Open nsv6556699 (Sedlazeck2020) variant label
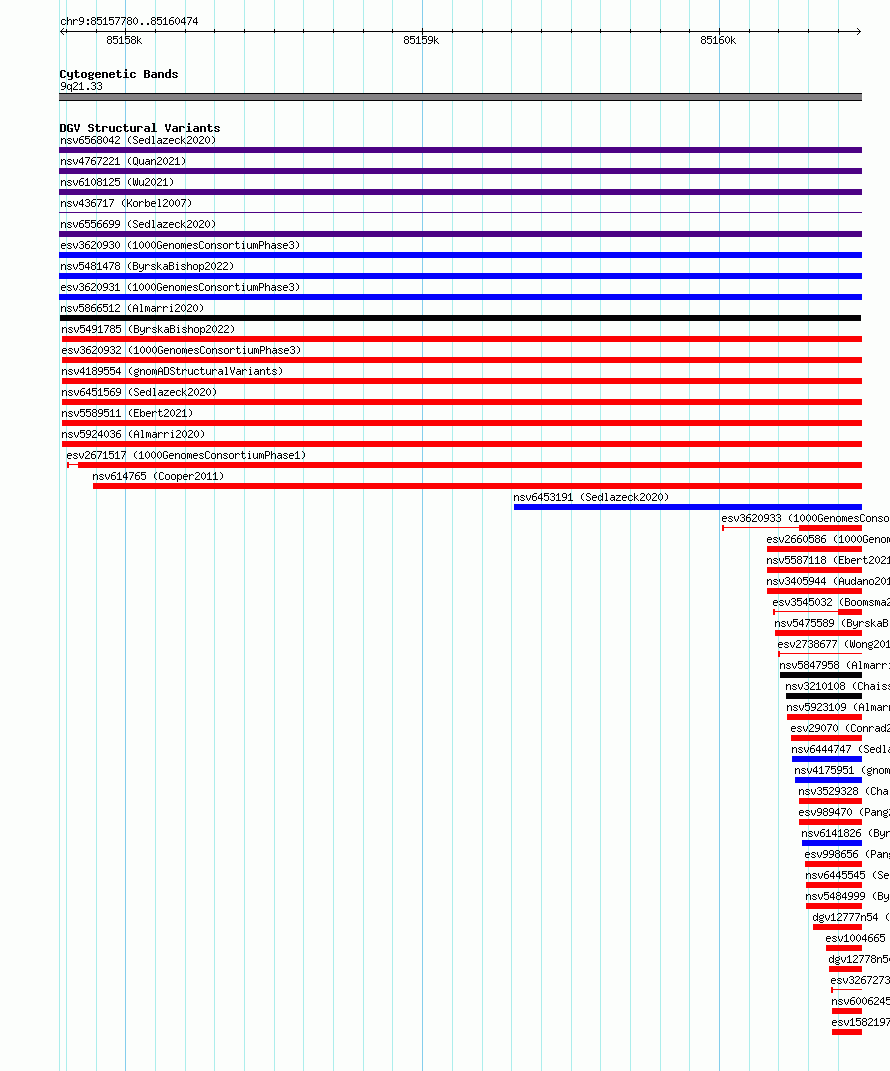The image size is (890, 1071). coord(138,224)
